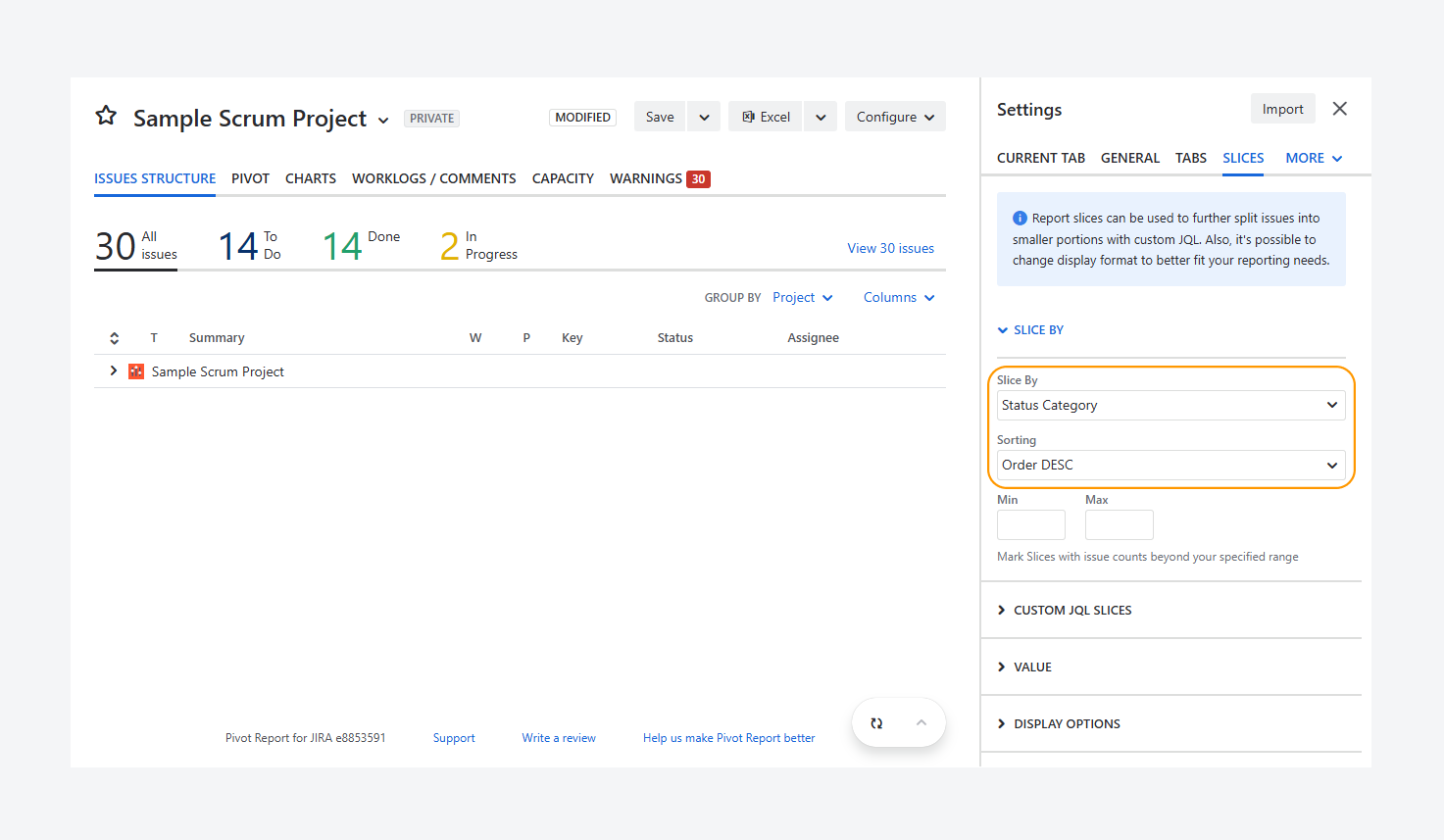This screenshot has width=1444, height=840.
Task: Open the MORE settings tabs menu
Action: tap(1314, 158)
